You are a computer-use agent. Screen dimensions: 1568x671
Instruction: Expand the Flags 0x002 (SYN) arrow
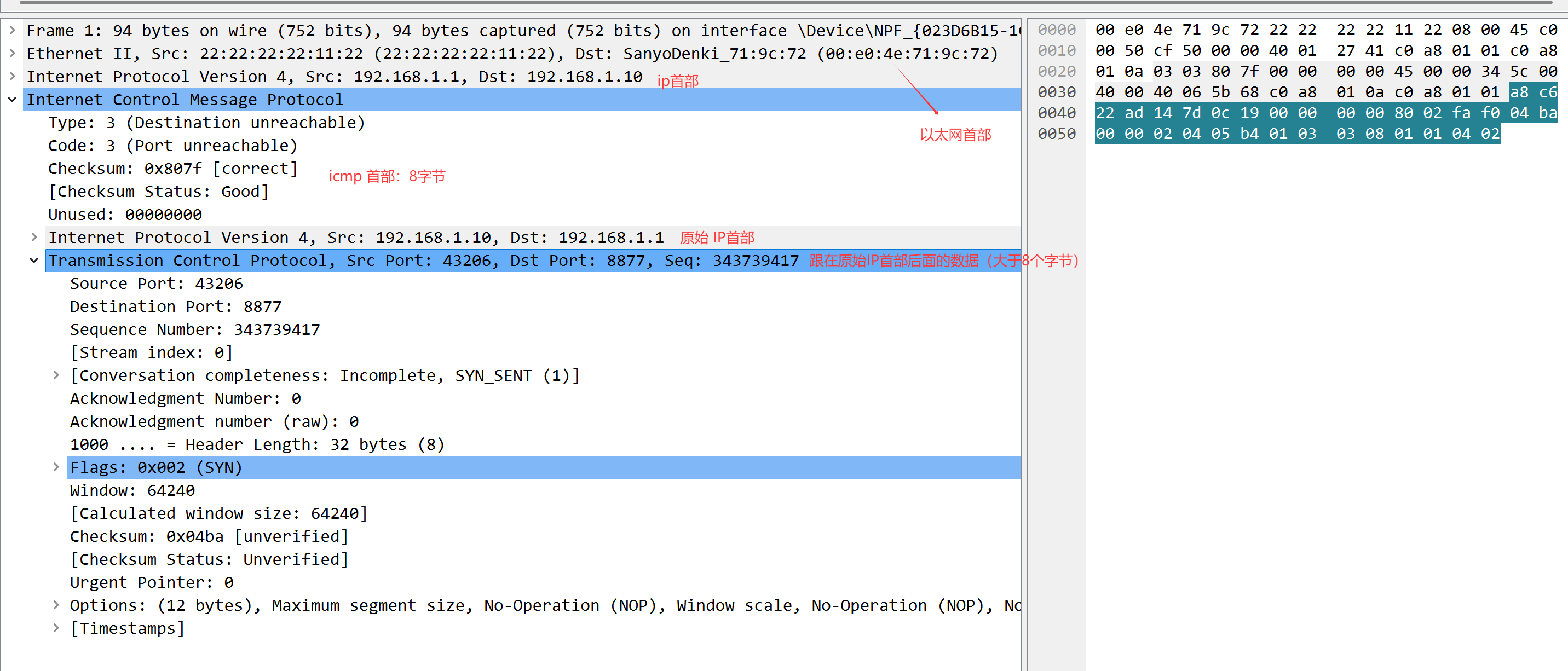pyautogui.click(x=56, y=467)
